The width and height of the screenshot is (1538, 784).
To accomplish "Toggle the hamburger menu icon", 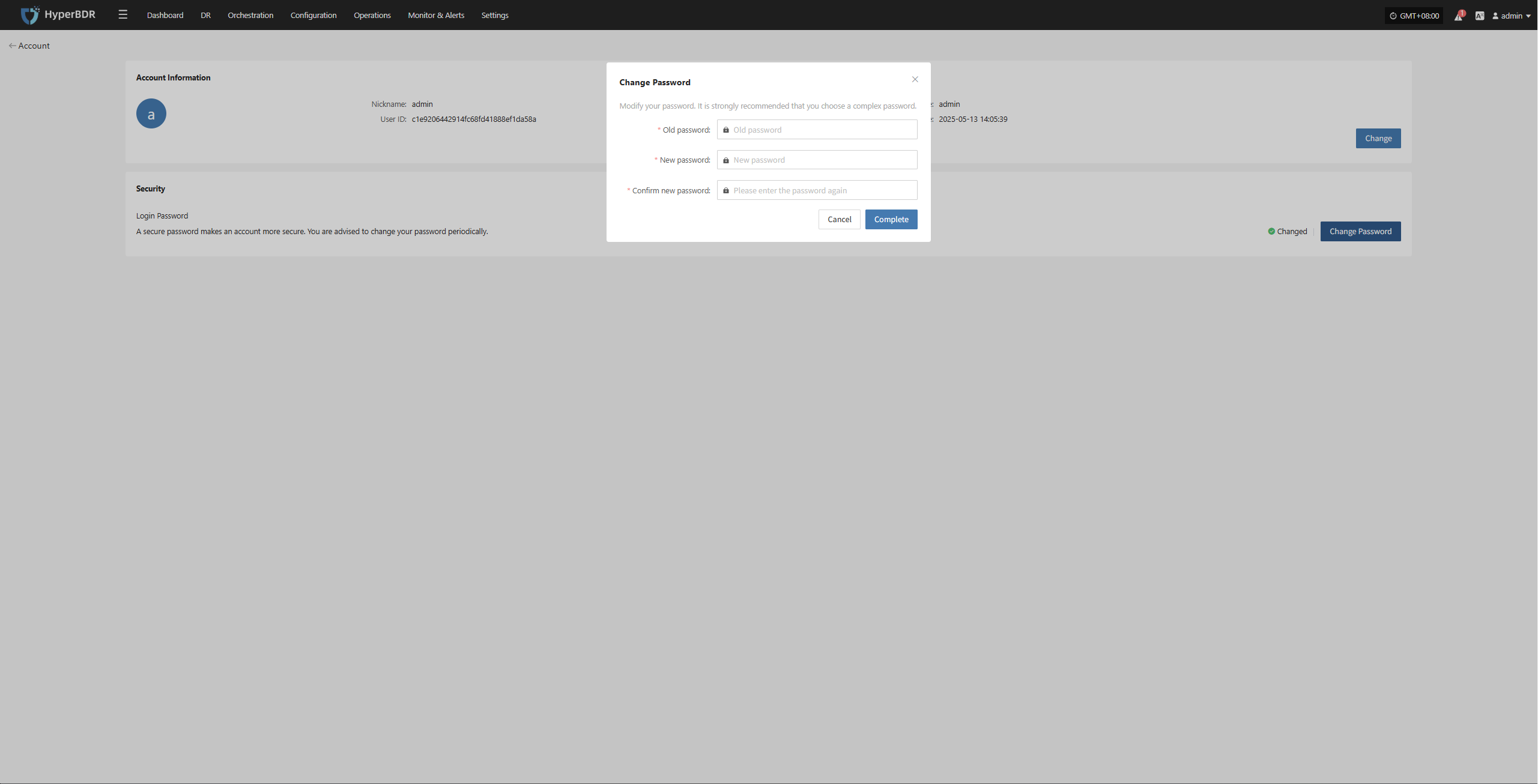I will pyautogui.click(x=123, y=15).
